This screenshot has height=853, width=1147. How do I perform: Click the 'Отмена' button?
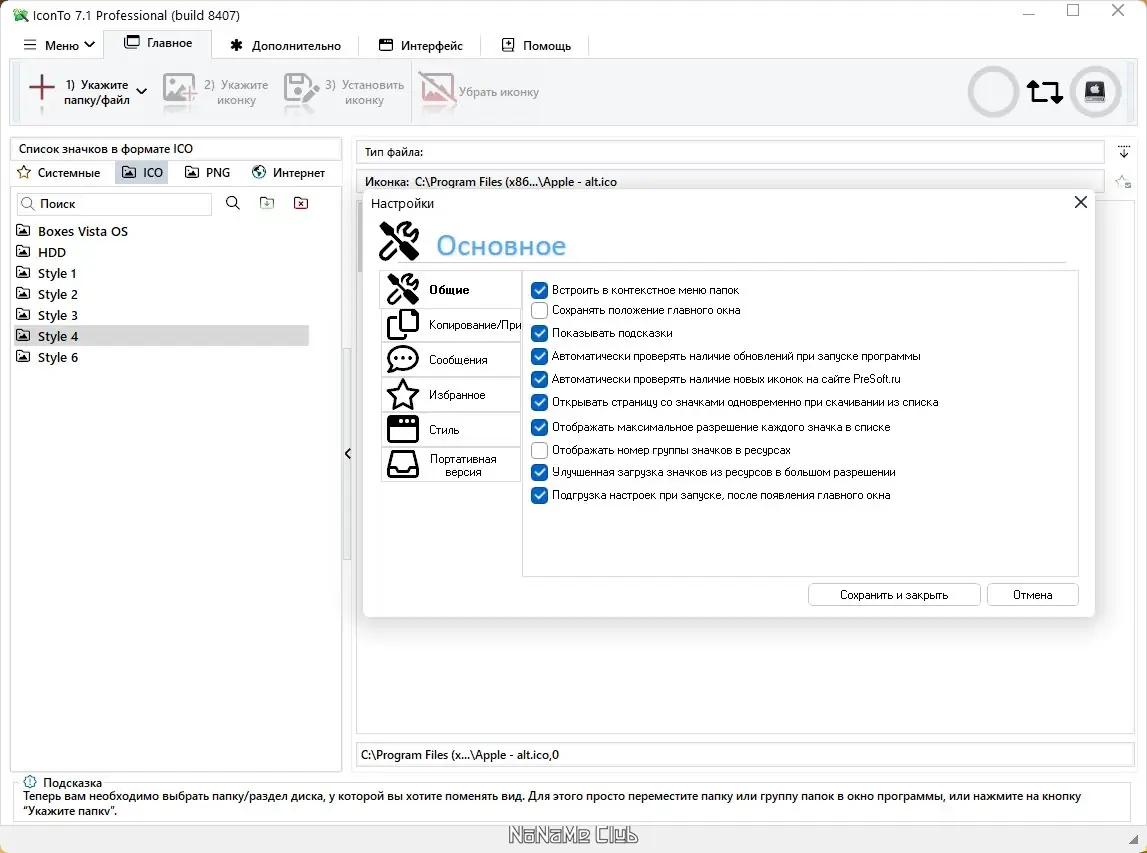point(1032,595)
